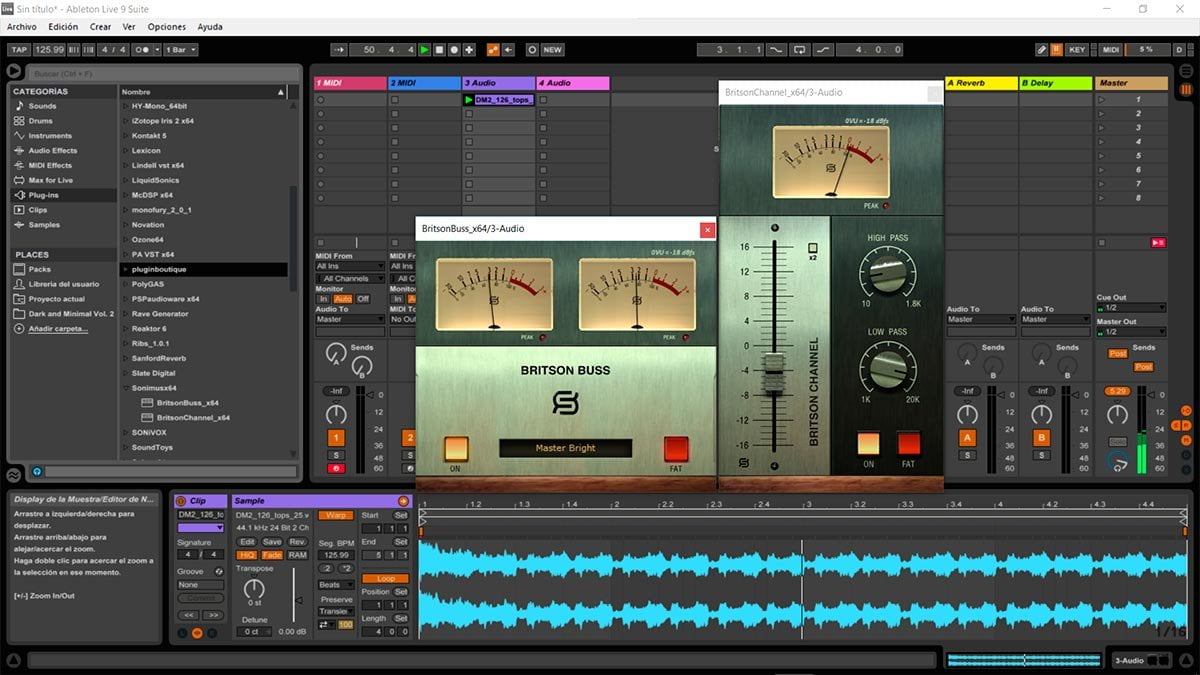Open the Instruments category

pos(50,136)
